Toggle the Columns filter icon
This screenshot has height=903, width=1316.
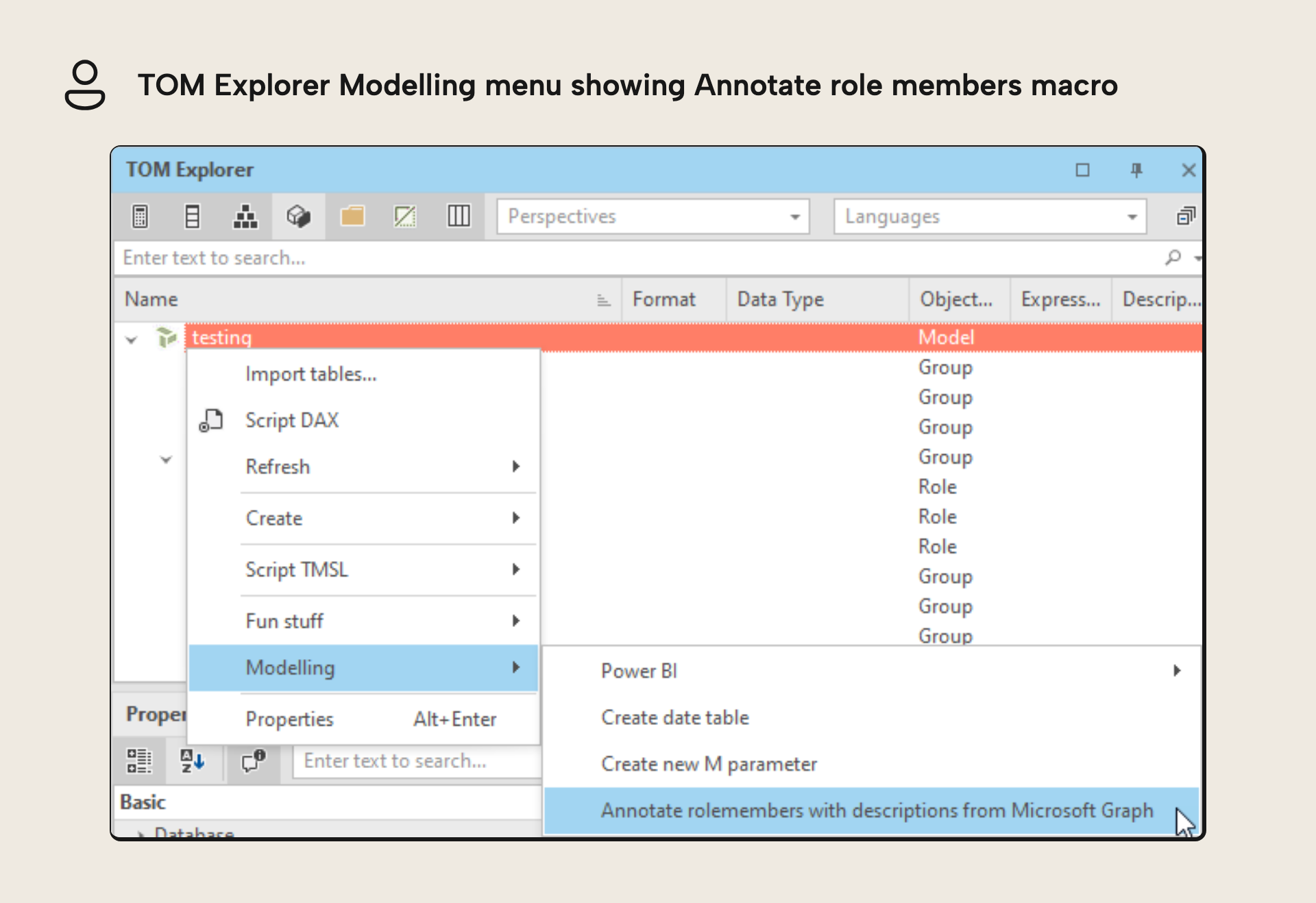[x=193, y=217]
